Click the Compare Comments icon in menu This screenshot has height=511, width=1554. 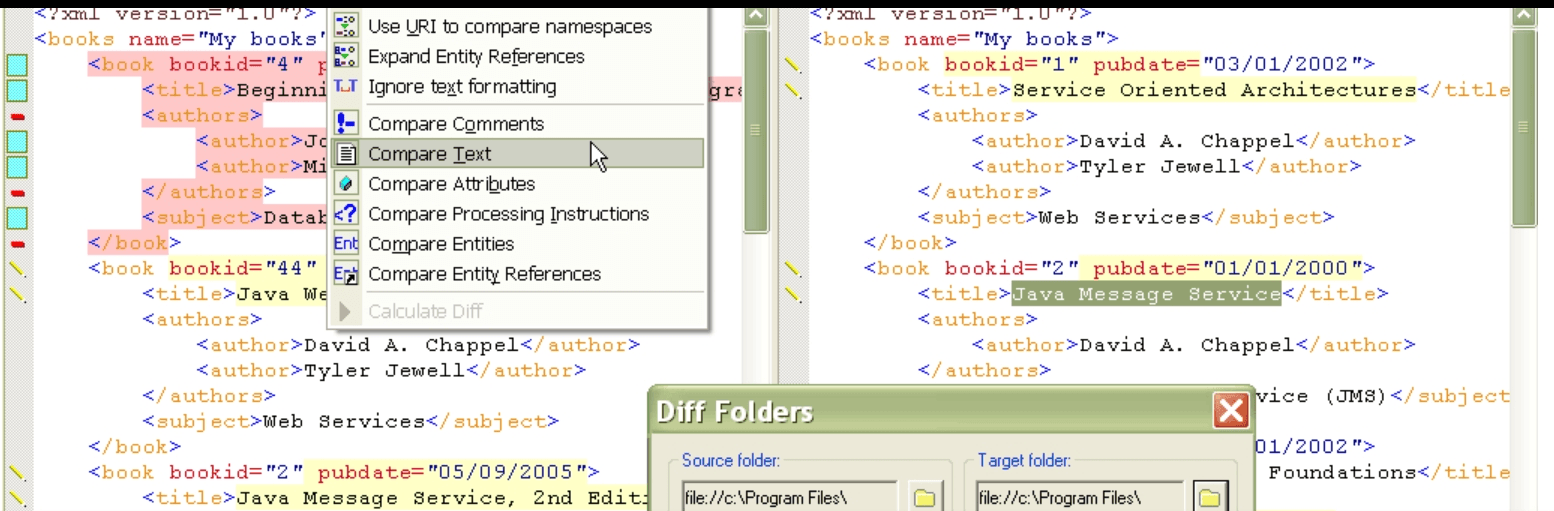[x=346, y=124]
